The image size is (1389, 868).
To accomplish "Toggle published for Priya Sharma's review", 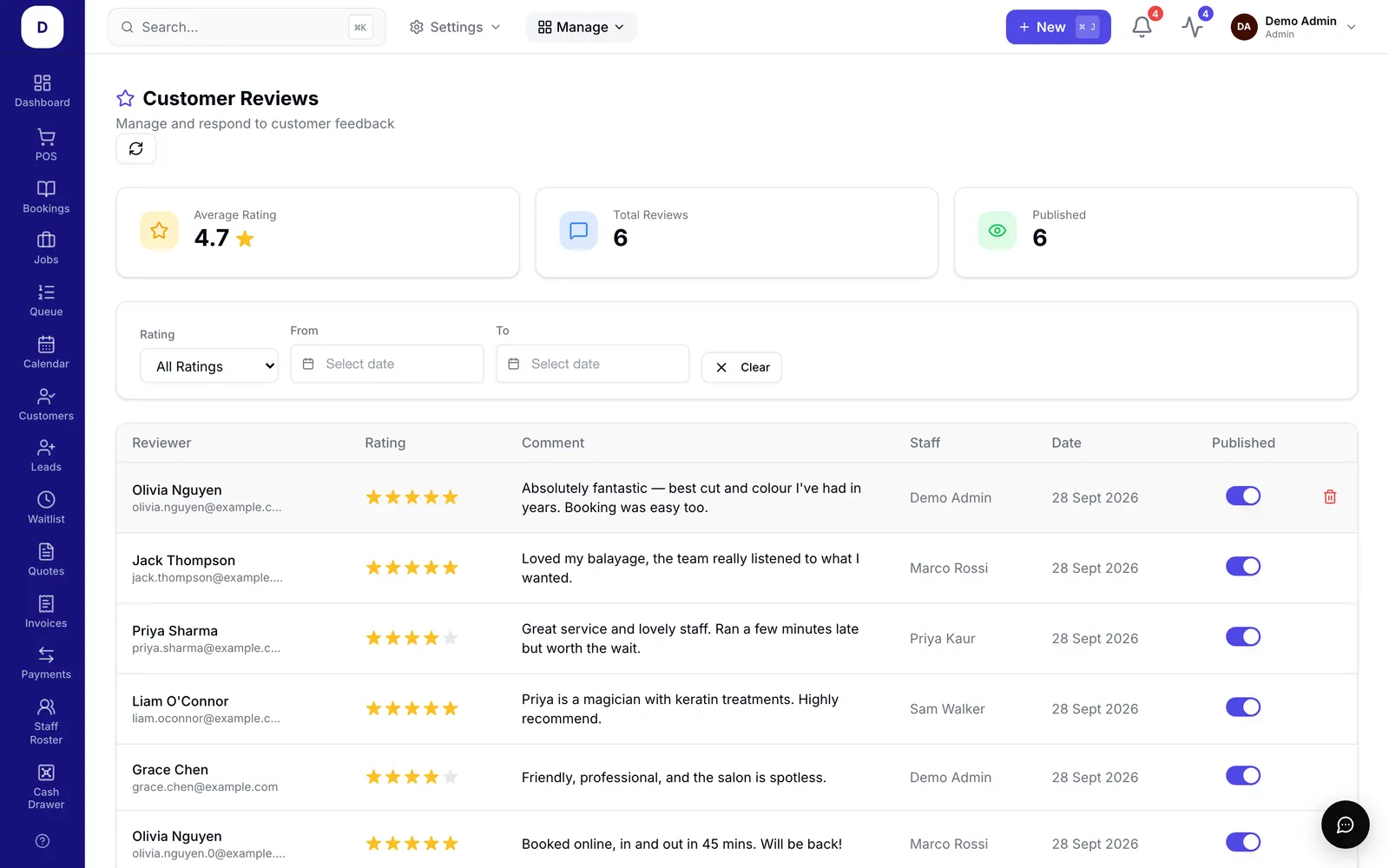I will 1242,636.
